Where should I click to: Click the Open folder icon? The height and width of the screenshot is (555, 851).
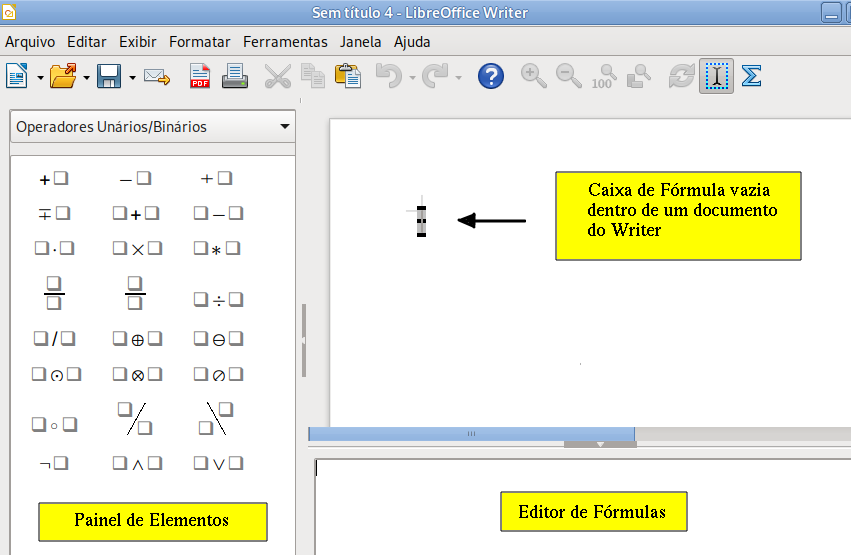[x=63, y=76]
